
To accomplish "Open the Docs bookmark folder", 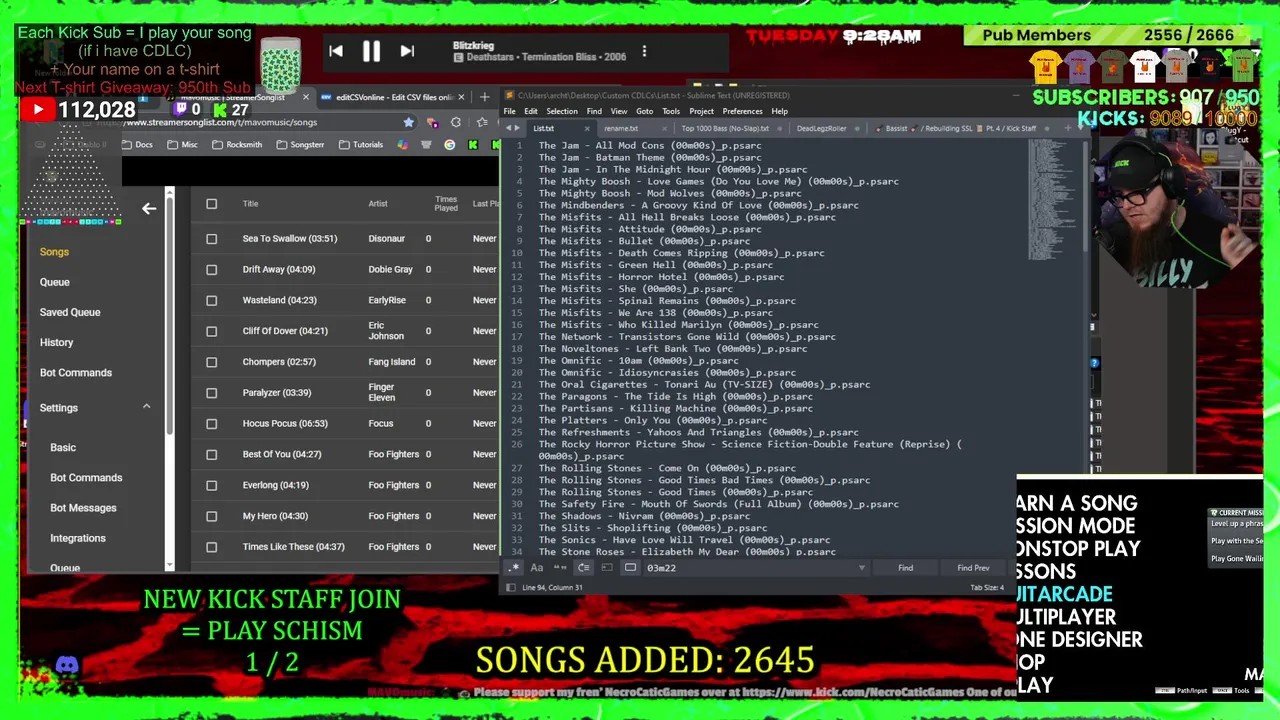I will [138, 145].
